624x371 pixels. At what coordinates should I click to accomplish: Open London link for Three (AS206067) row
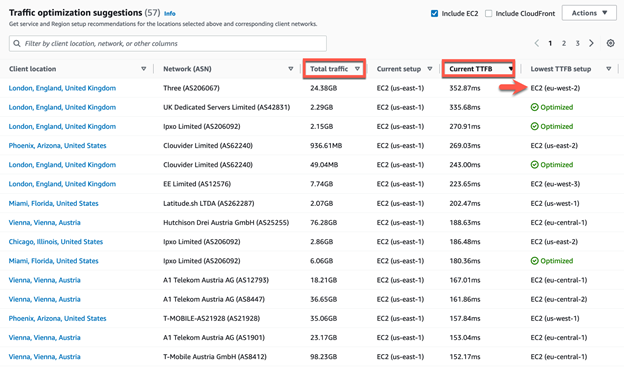(62, 88)
